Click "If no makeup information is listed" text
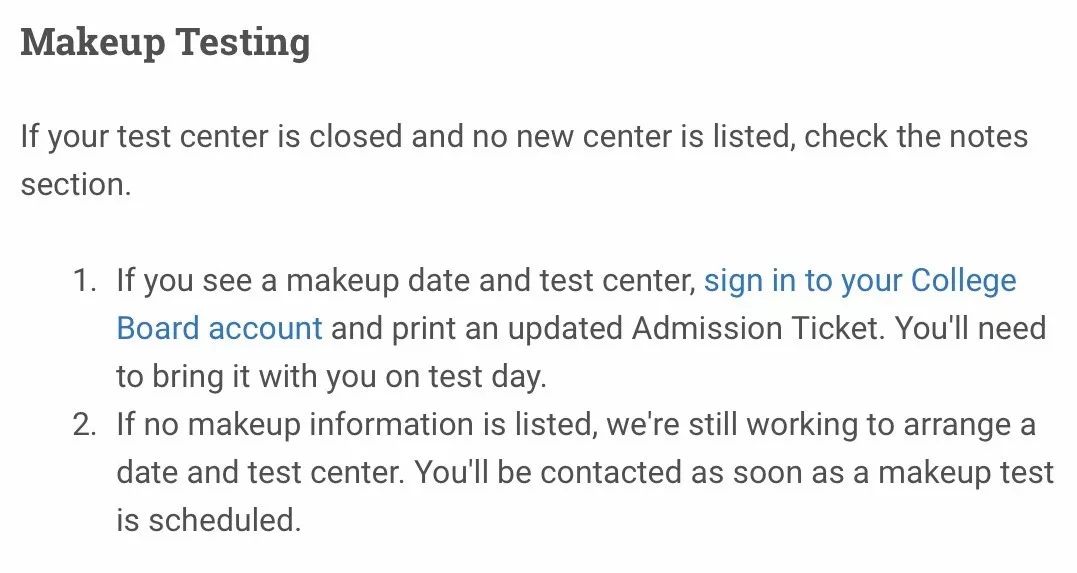 (x=355, y=425)
